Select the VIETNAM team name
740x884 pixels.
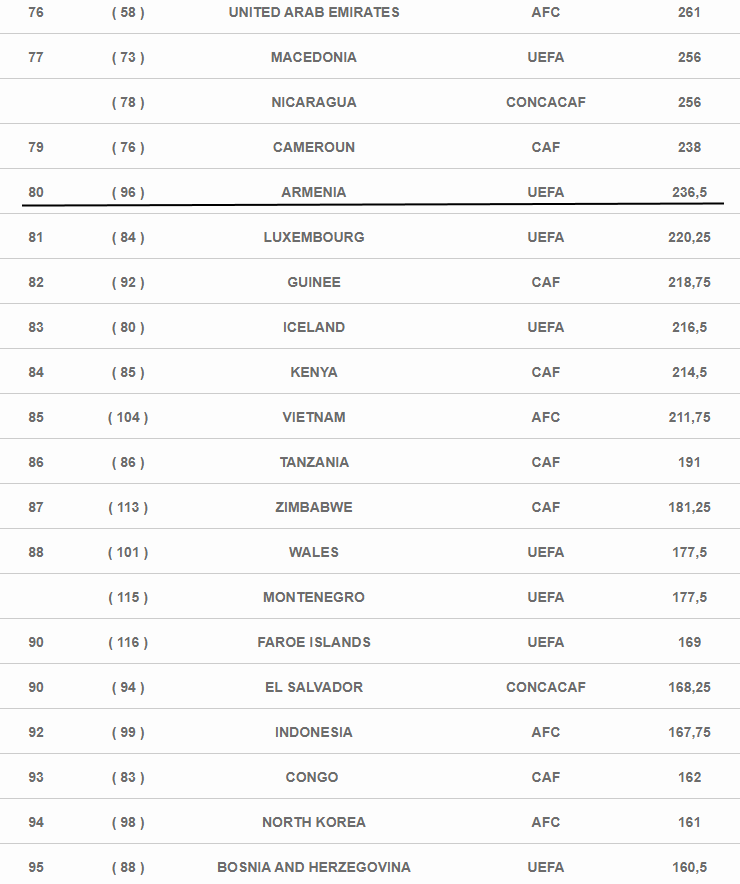pyautogui.click(x=314, y=418)
